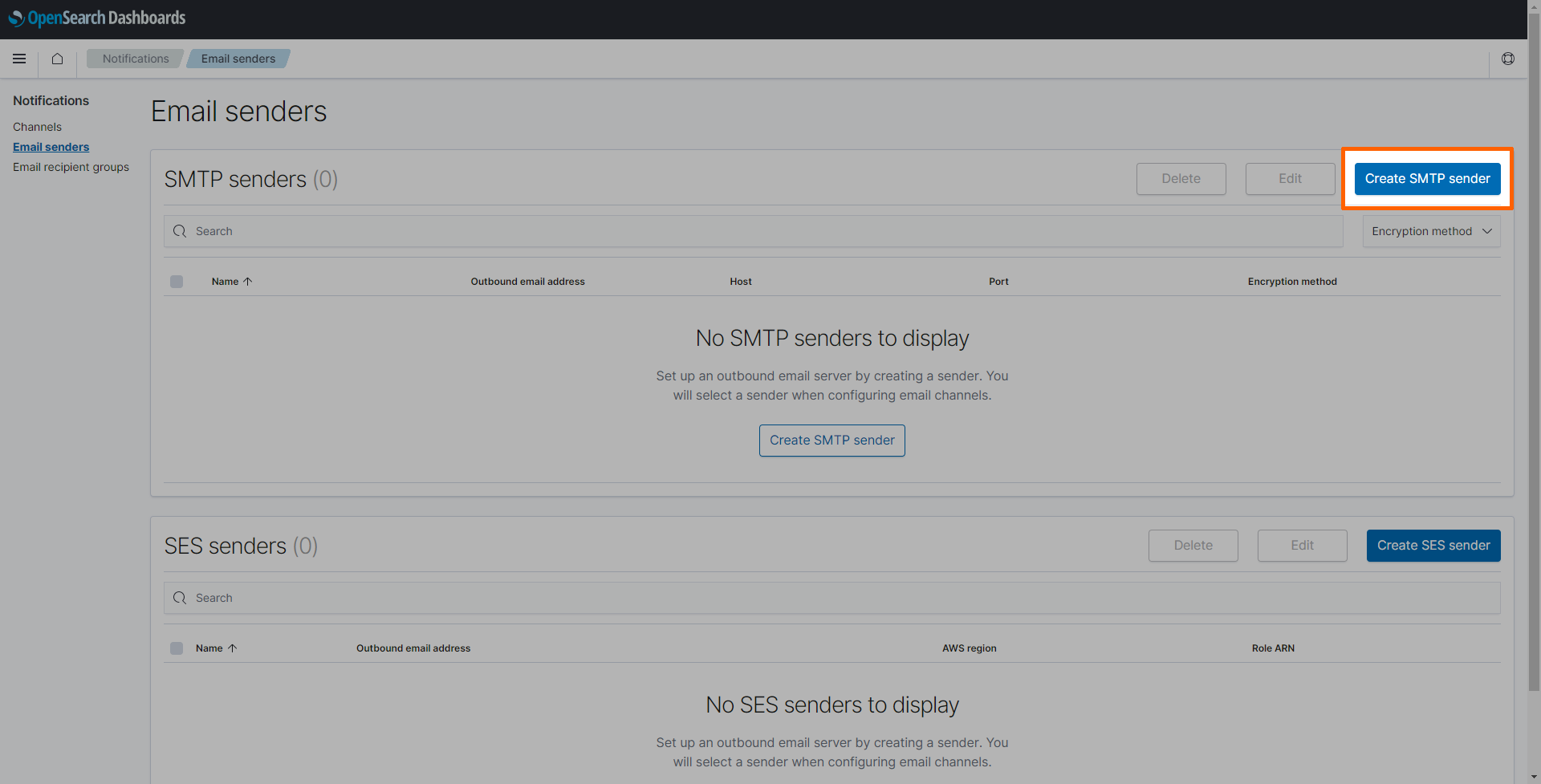Screen dimensions: 1541x784
Task: Click the Port column header
Action: [x=998, y=282]
